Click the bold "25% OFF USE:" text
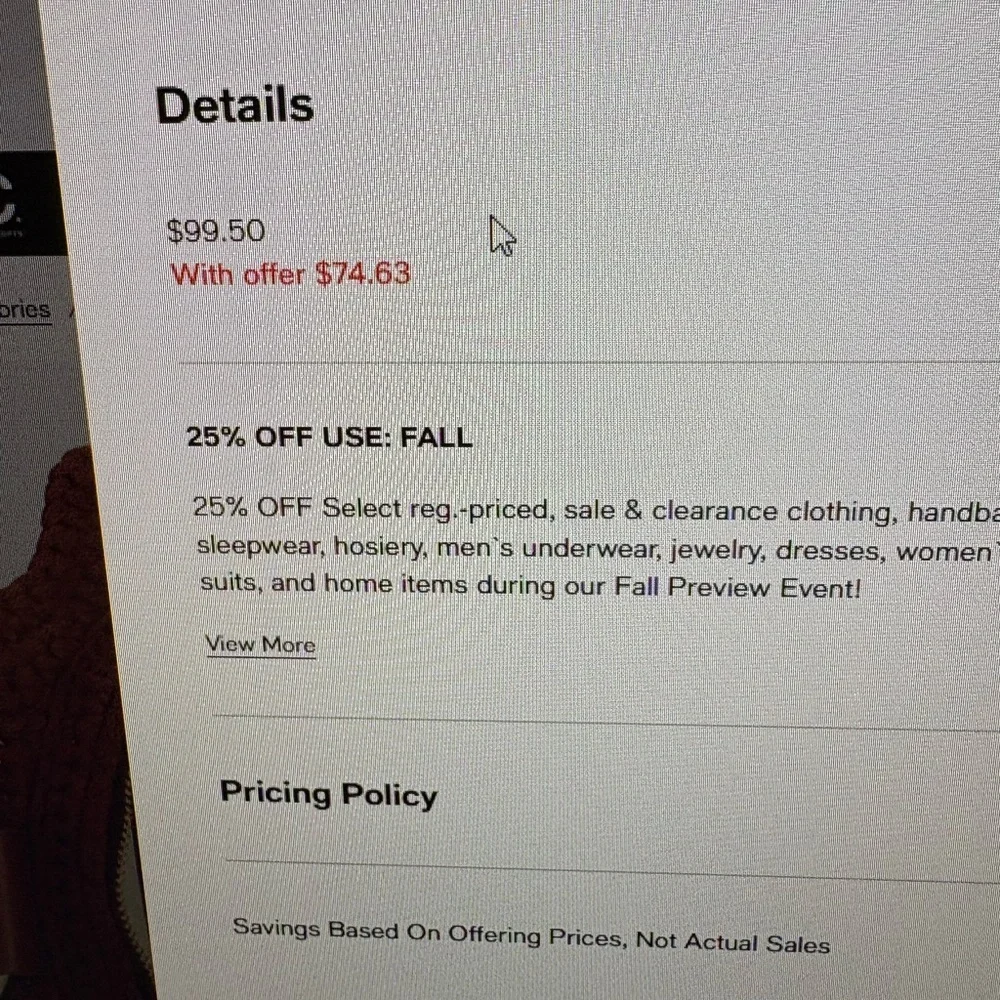This screenshot has height=1000, width=1000. click(x=288, y=437)
